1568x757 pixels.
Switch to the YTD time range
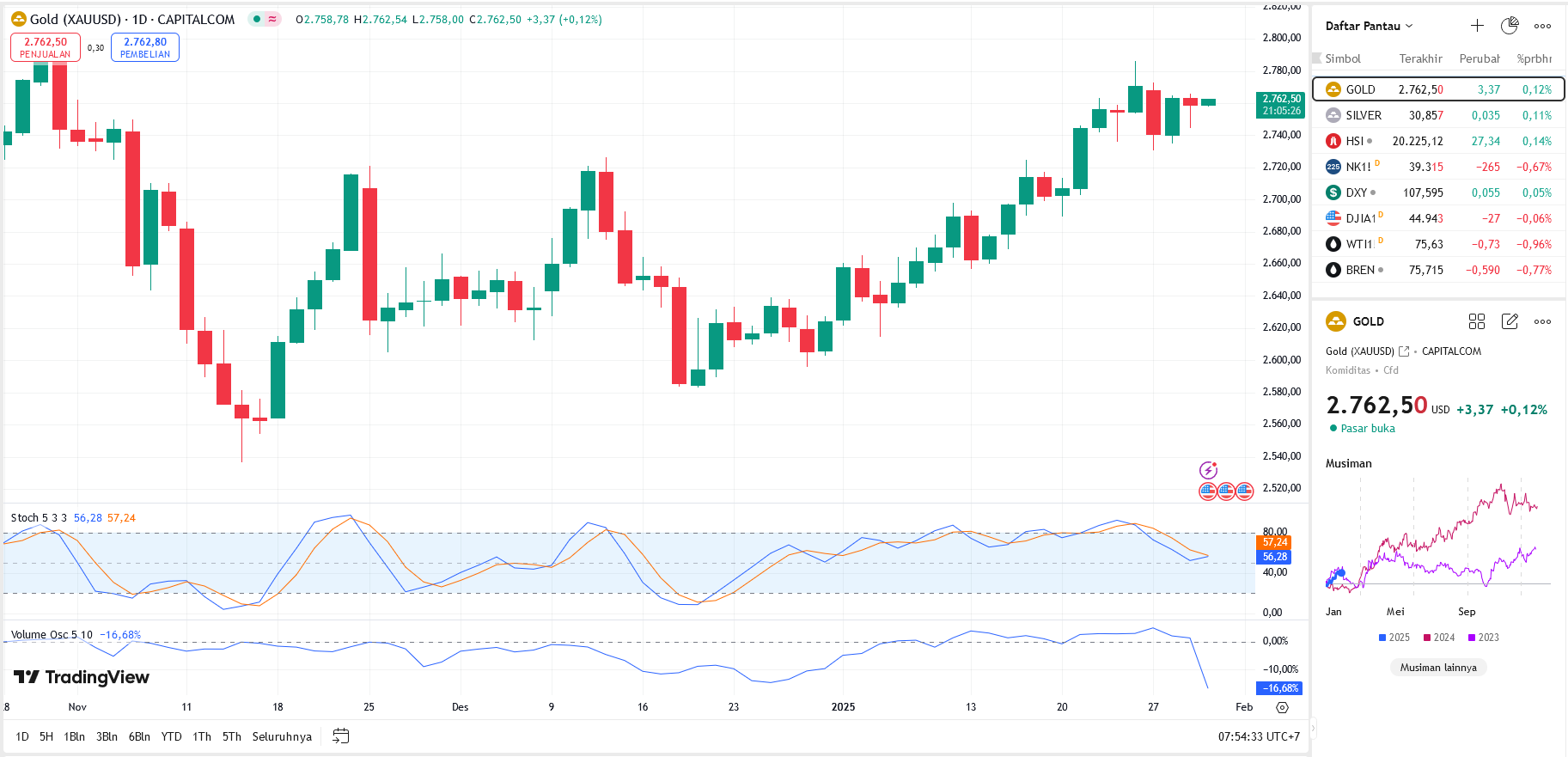172,736
